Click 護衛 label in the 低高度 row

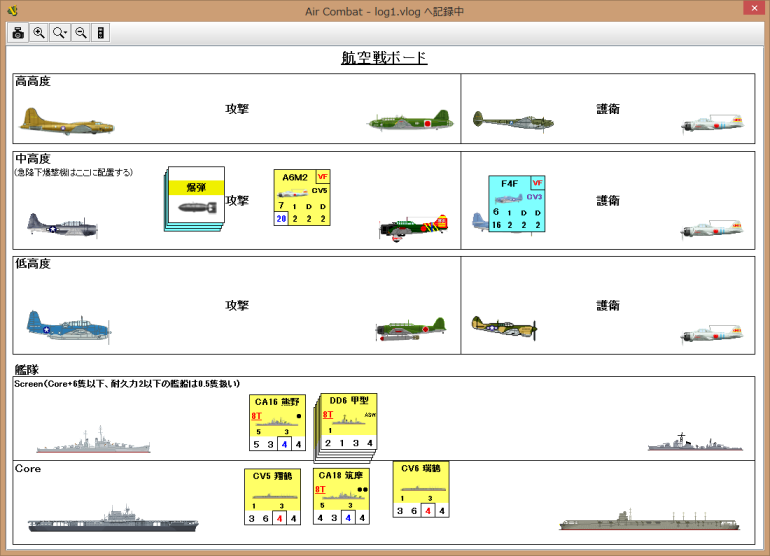[x=608, y=306]
